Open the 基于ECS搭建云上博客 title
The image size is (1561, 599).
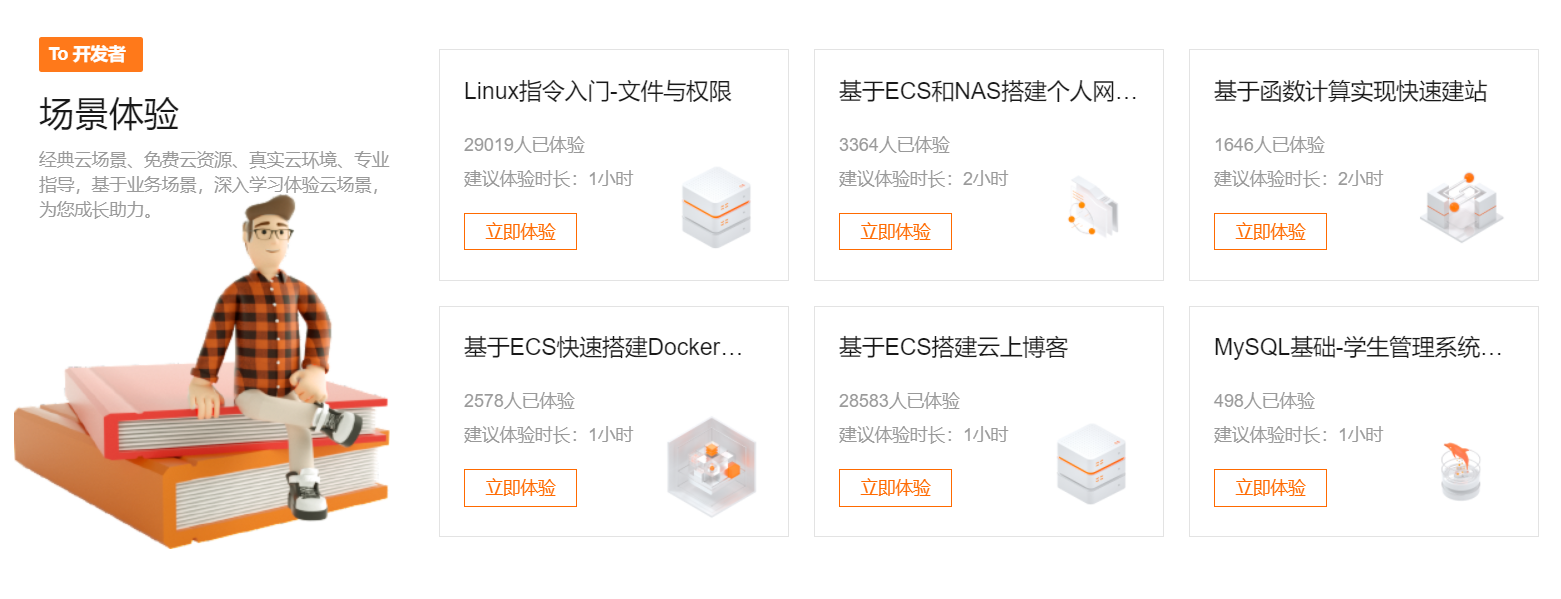pyautogui.click(x=953, y=348)
